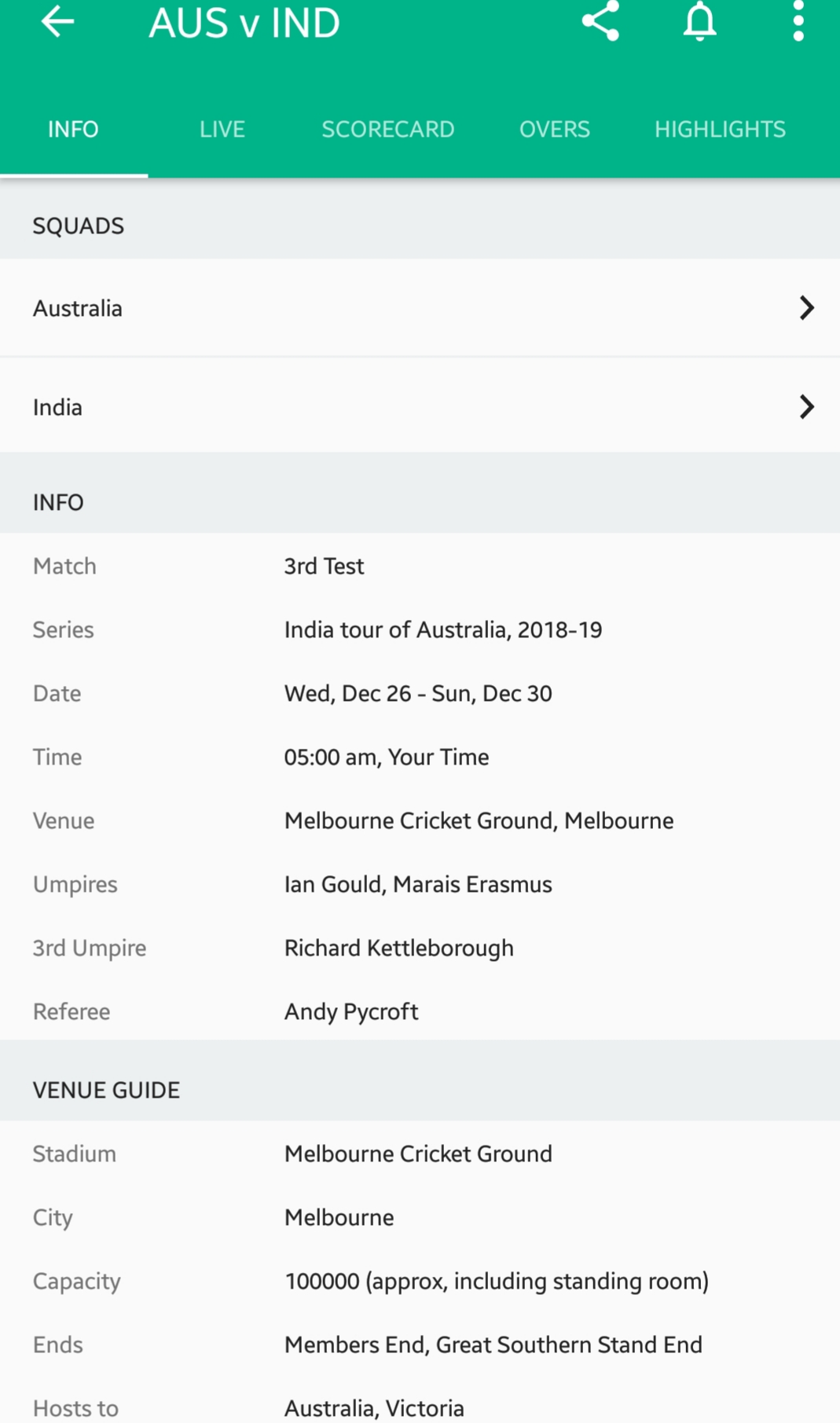The width and height of the screenshot is (840, 1423).
Task: Tap the Referee name Andy Pycroft
Action: tap(351, 1012)
